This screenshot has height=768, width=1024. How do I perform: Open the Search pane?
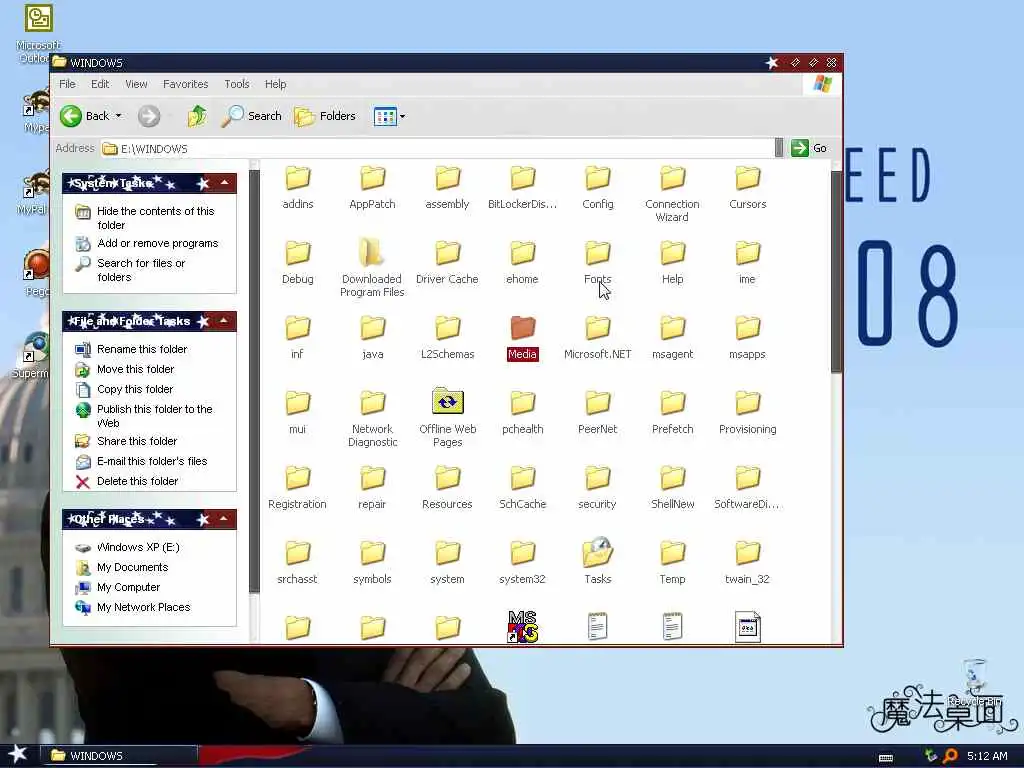pyautogui.click(x=251, y=116)
